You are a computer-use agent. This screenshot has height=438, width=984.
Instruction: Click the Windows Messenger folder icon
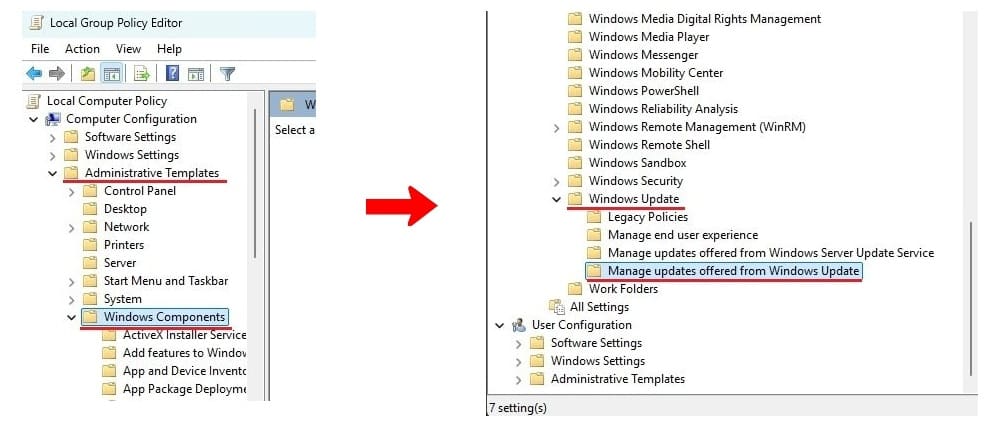(x=575, y=55)
